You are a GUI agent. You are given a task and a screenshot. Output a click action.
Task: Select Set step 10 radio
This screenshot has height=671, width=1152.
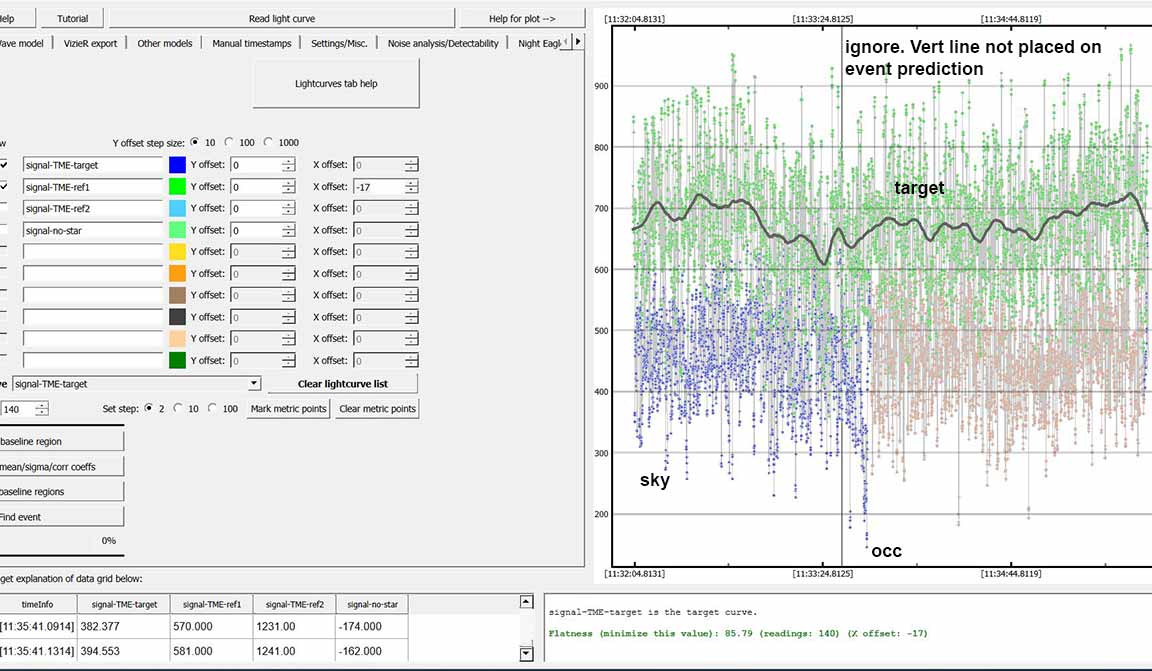[x=179, y=408]
